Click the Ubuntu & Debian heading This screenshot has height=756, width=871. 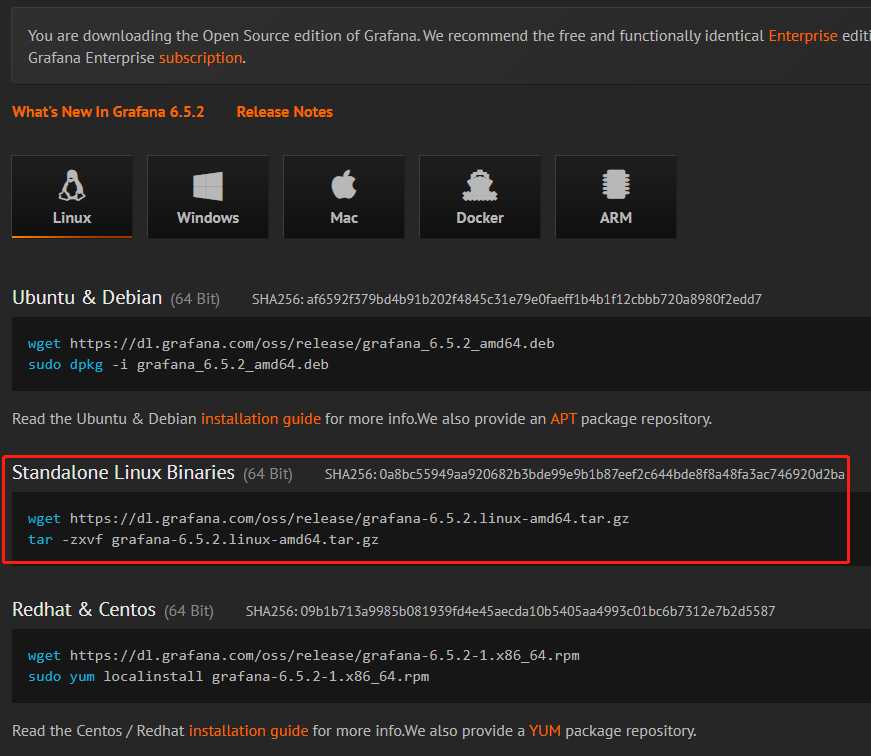click(87, 298)
